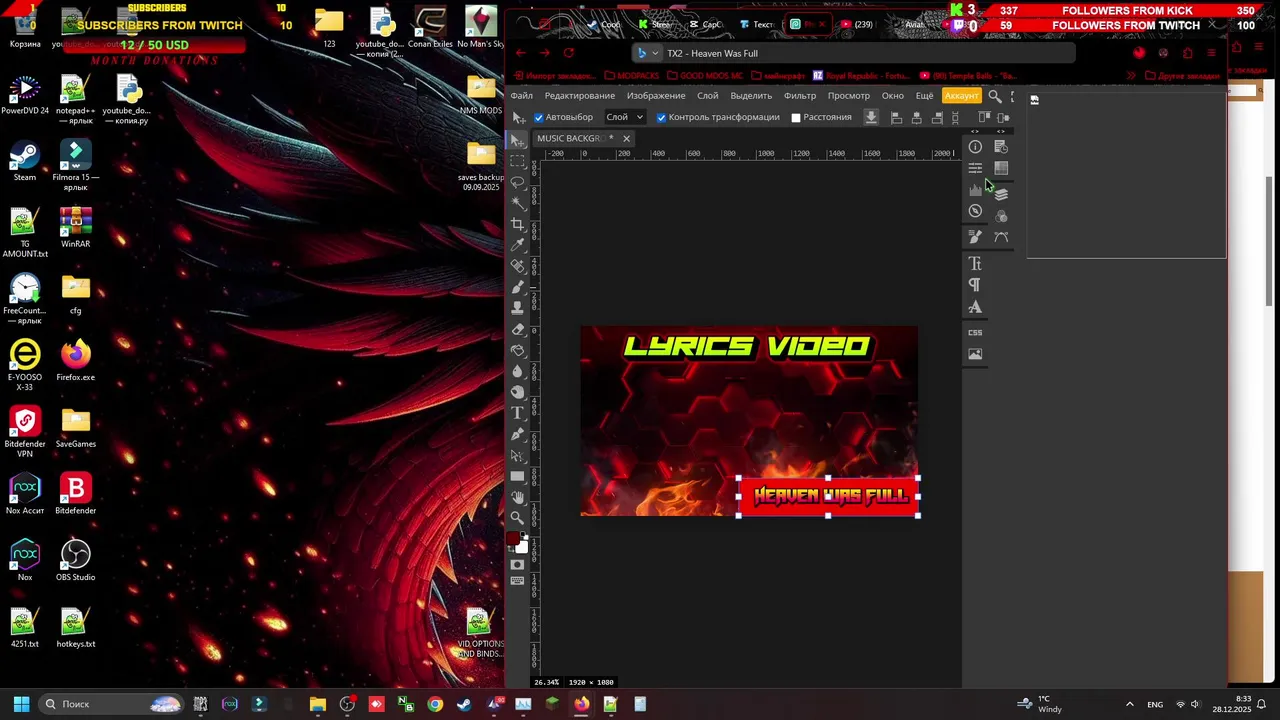Open the Файл menu
The width and height of the screenshot is (1280, 720).
click(x=522, y=96)
